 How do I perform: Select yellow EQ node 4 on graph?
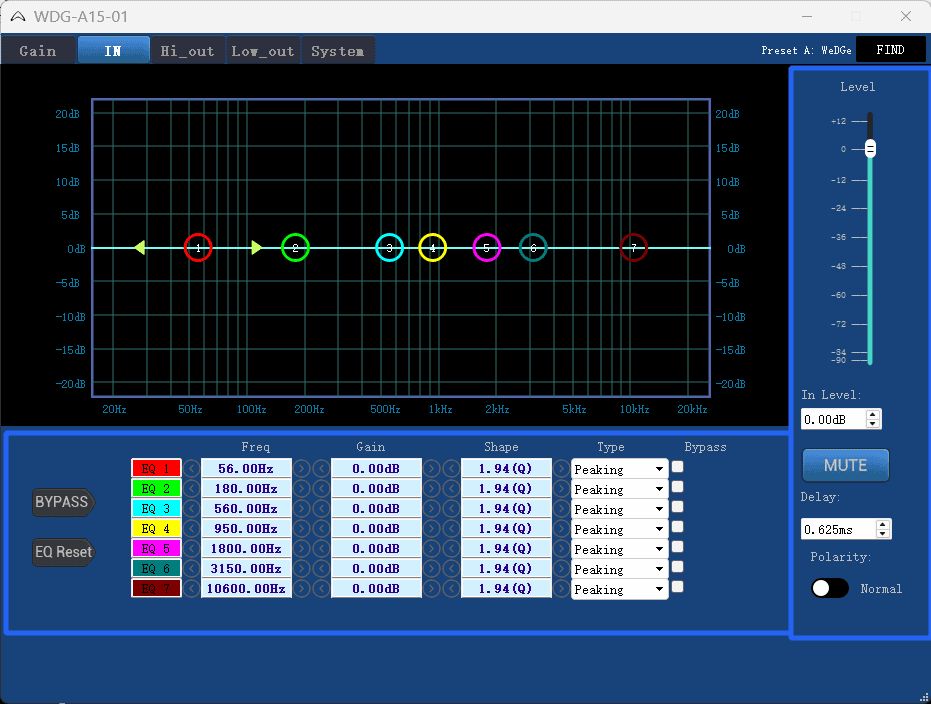pyautogui.click(x=432, y=248)
